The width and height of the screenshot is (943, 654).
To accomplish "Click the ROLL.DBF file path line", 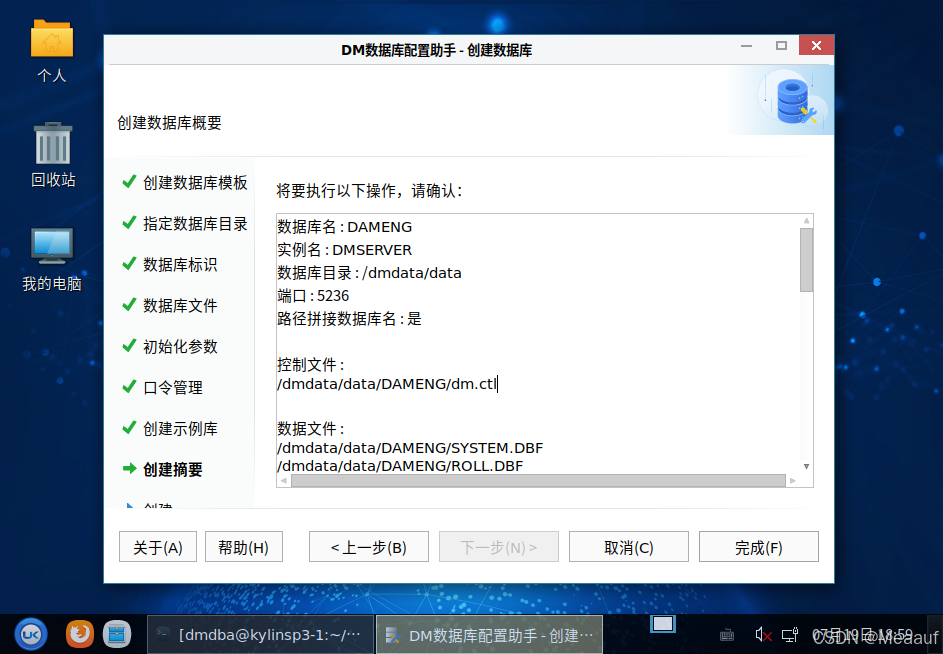I will pyautogui.click(x=400, y=466).
